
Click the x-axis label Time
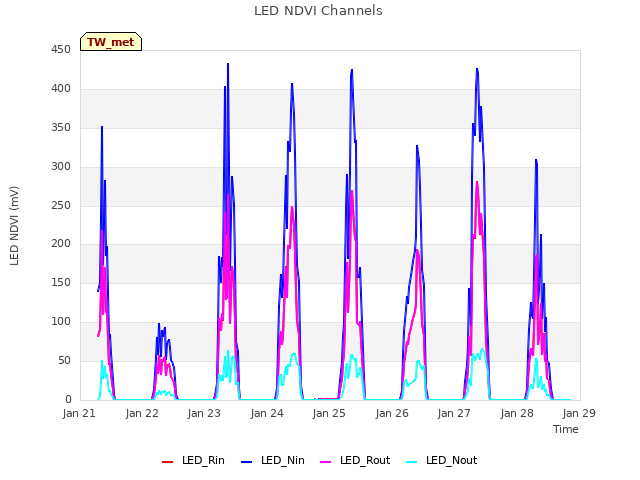click(x=566, y=429)
